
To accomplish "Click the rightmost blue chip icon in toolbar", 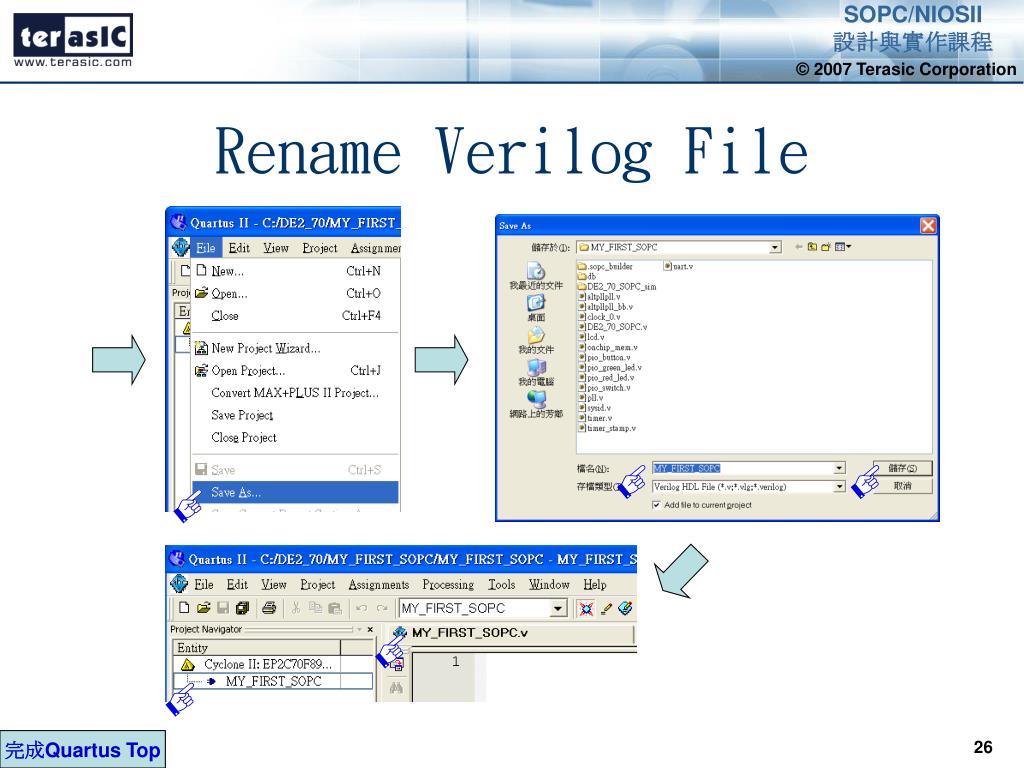I will click(626, 608).
